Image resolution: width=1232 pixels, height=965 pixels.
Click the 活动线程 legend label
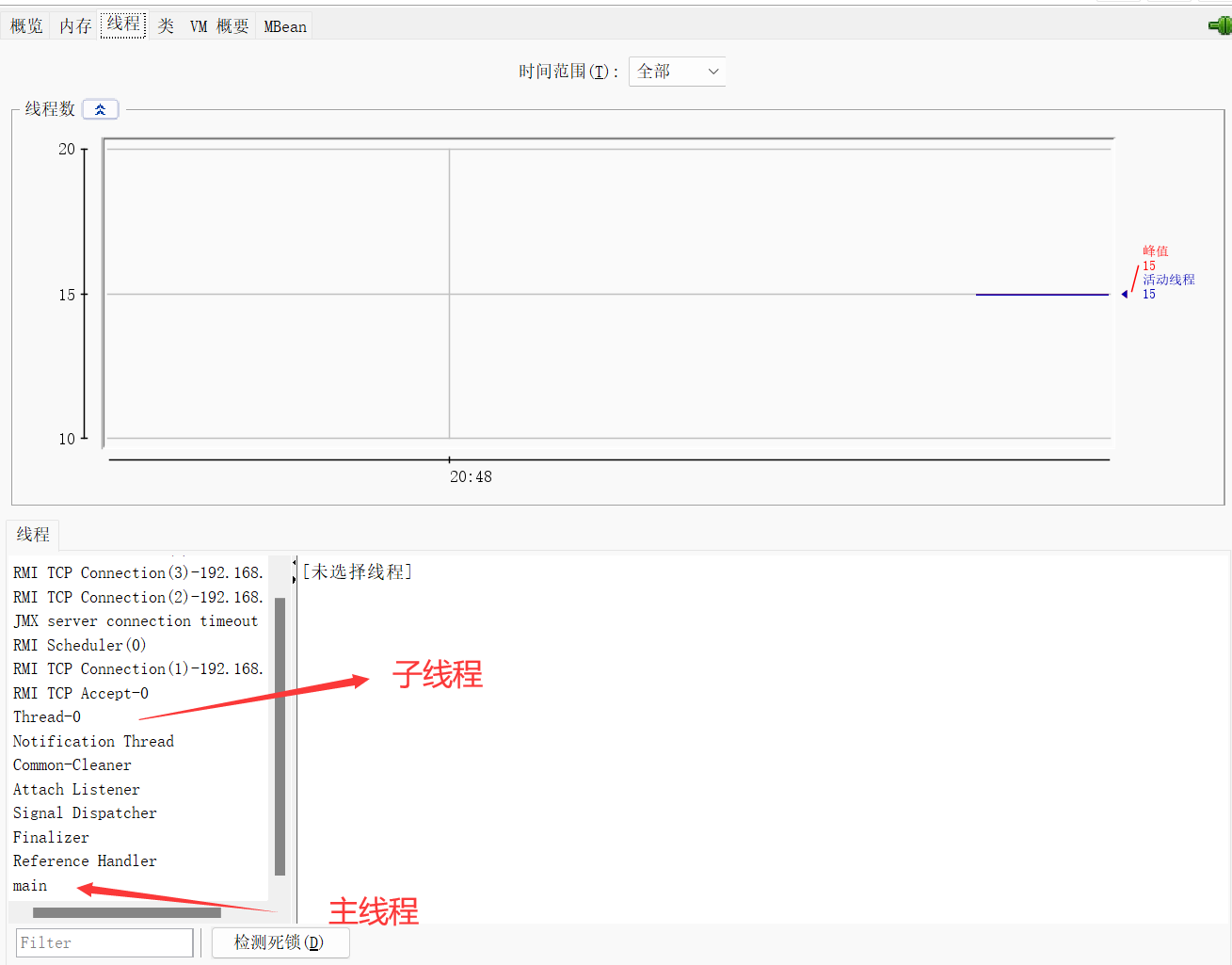[1168, 280]
